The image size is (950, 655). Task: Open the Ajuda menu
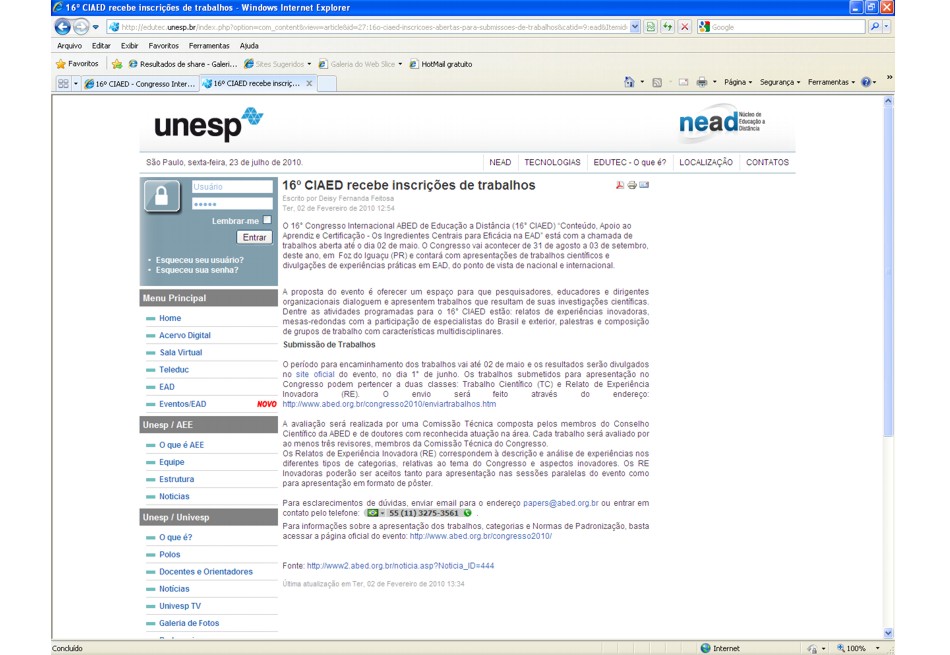click(249, 45)
